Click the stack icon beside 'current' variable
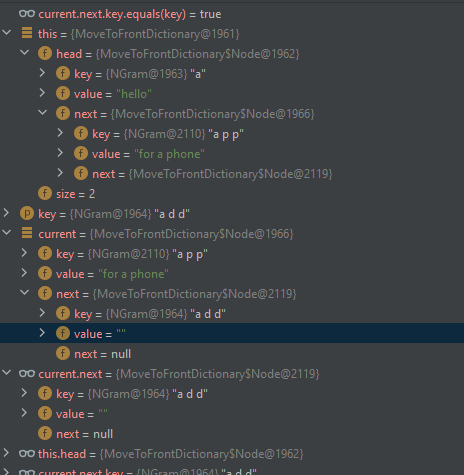This screenshot has height=475, width=464. [x=27, y=233]
